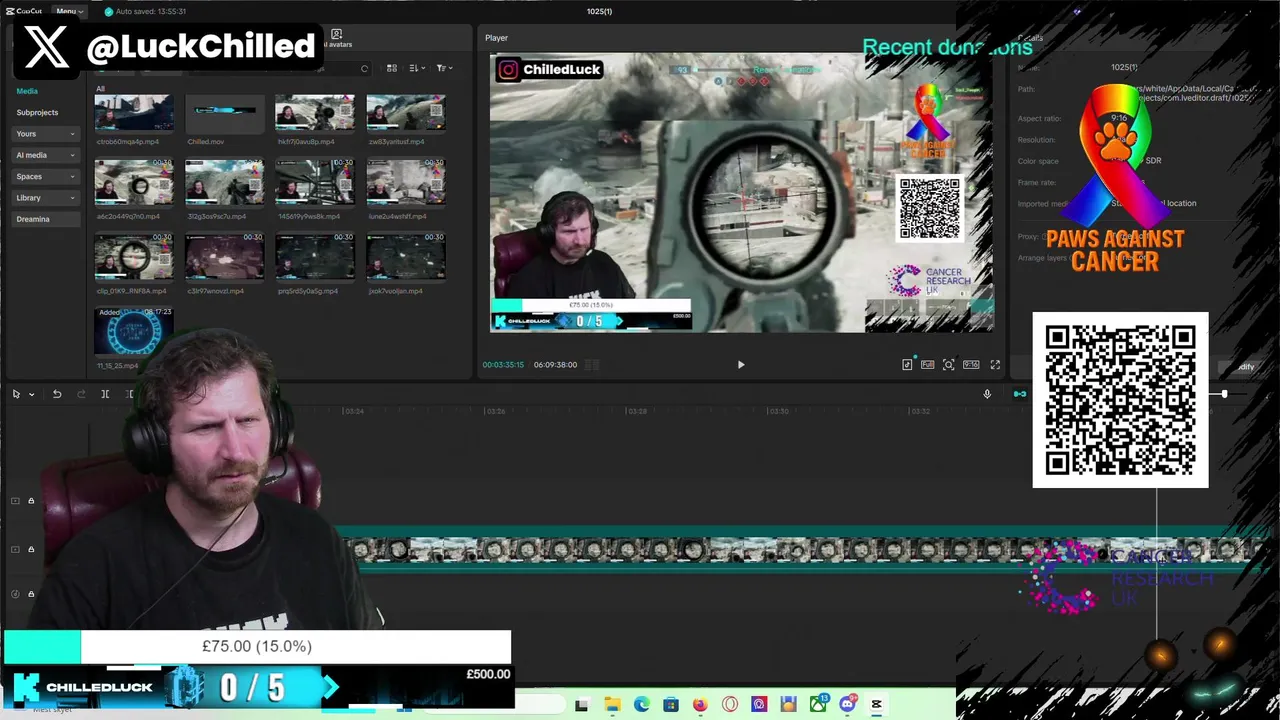Adjust the timeline zoom slider handle

[x=1224, y=394]
